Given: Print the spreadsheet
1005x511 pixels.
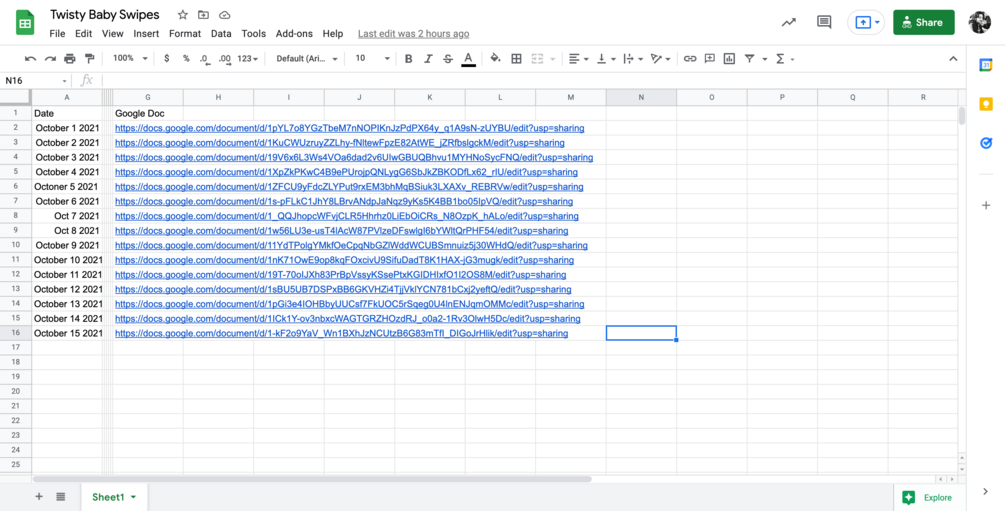Looking at the screenshot, I should (70, 58).
